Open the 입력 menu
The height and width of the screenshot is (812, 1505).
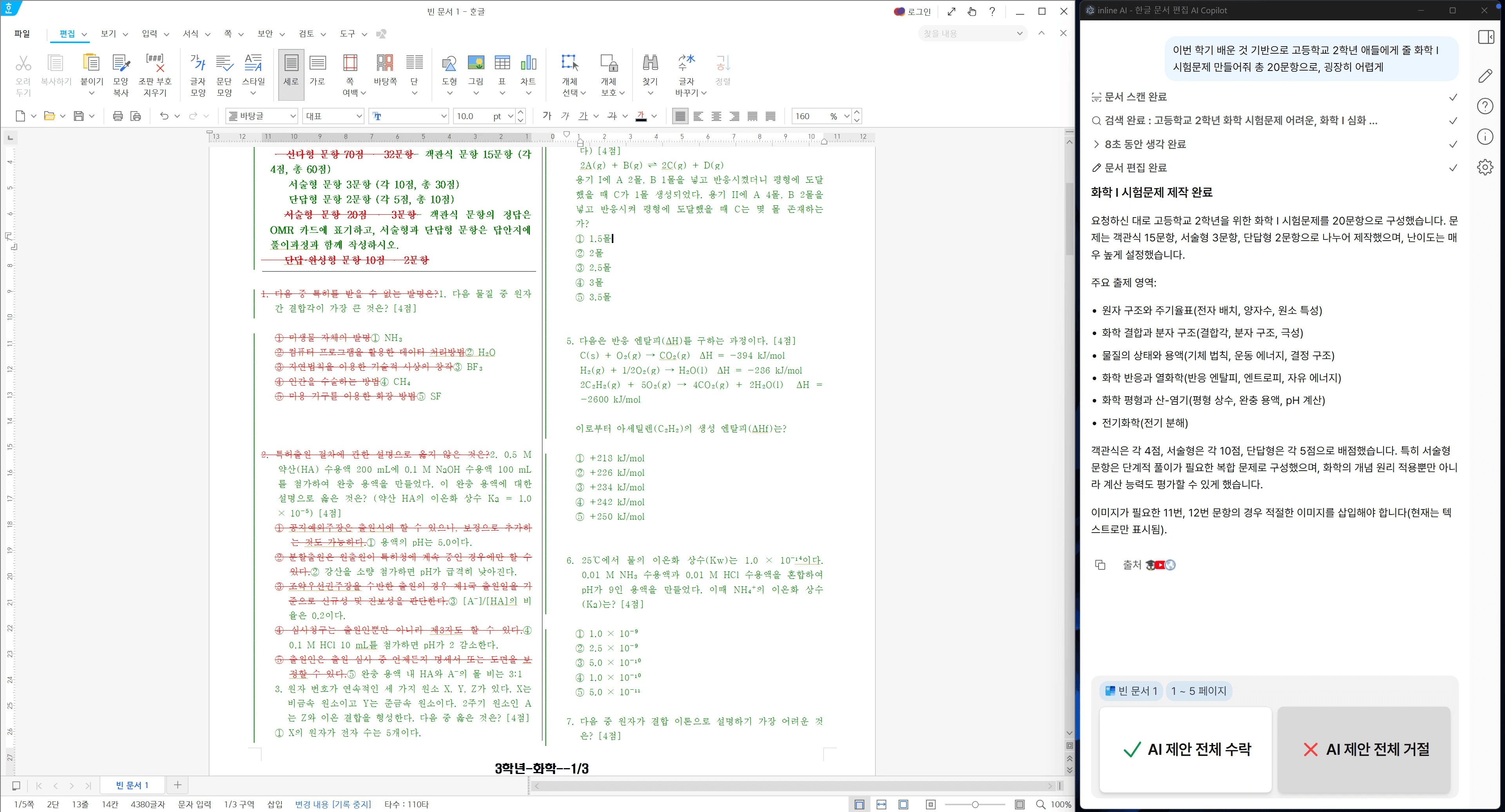(x=150, y=34)
